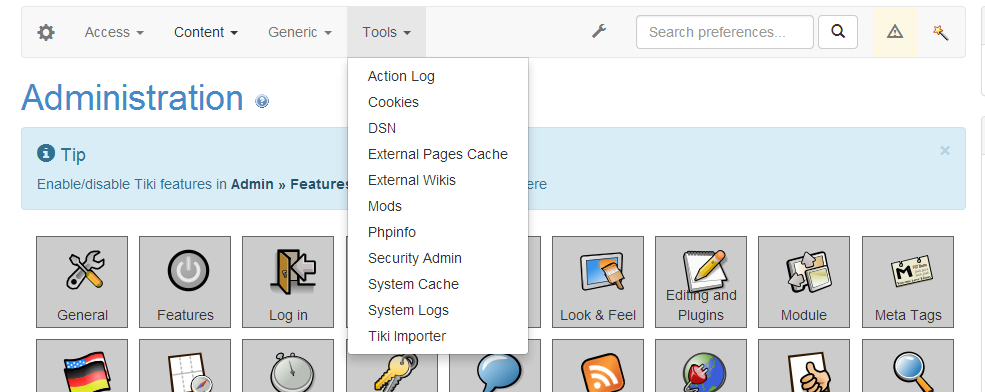Select Mods from Tools menu
This screenshot has height=392, width=985.
(x=438, y=206)
